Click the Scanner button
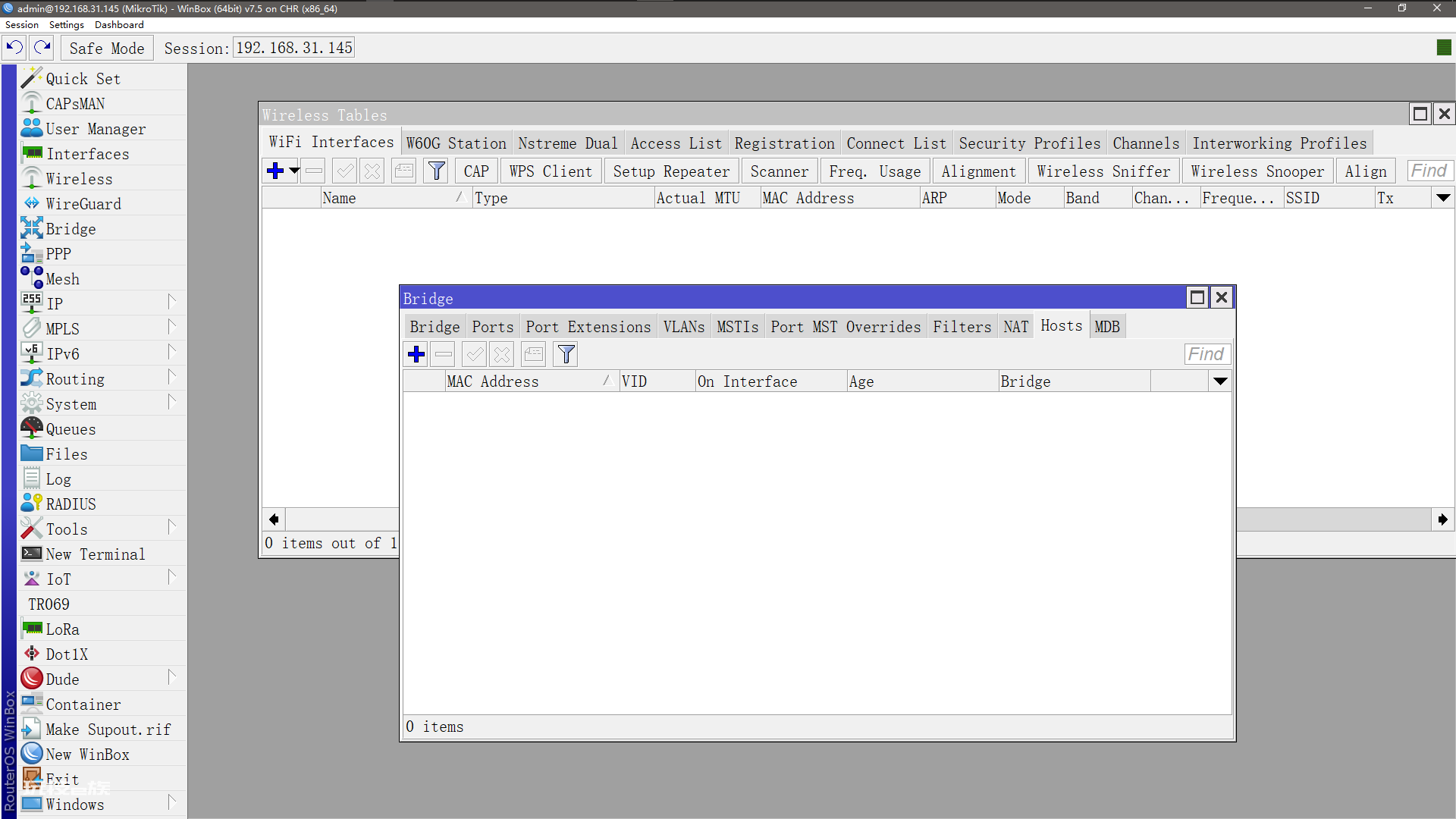 click(779, 171)
